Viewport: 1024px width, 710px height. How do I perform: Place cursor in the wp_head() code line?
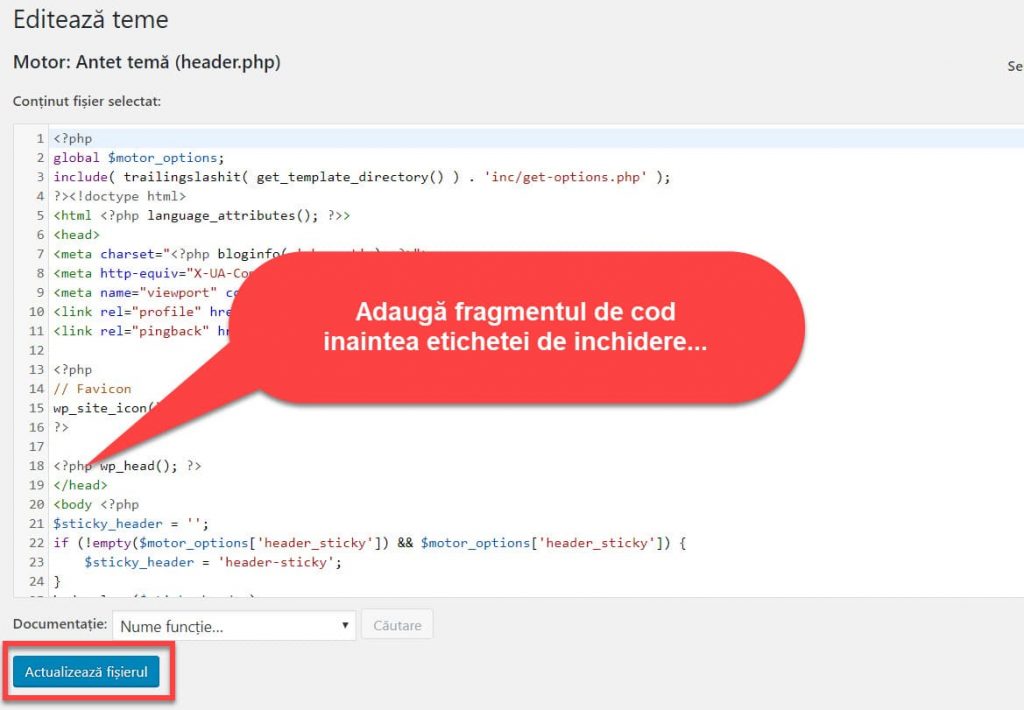pos(150,466)
